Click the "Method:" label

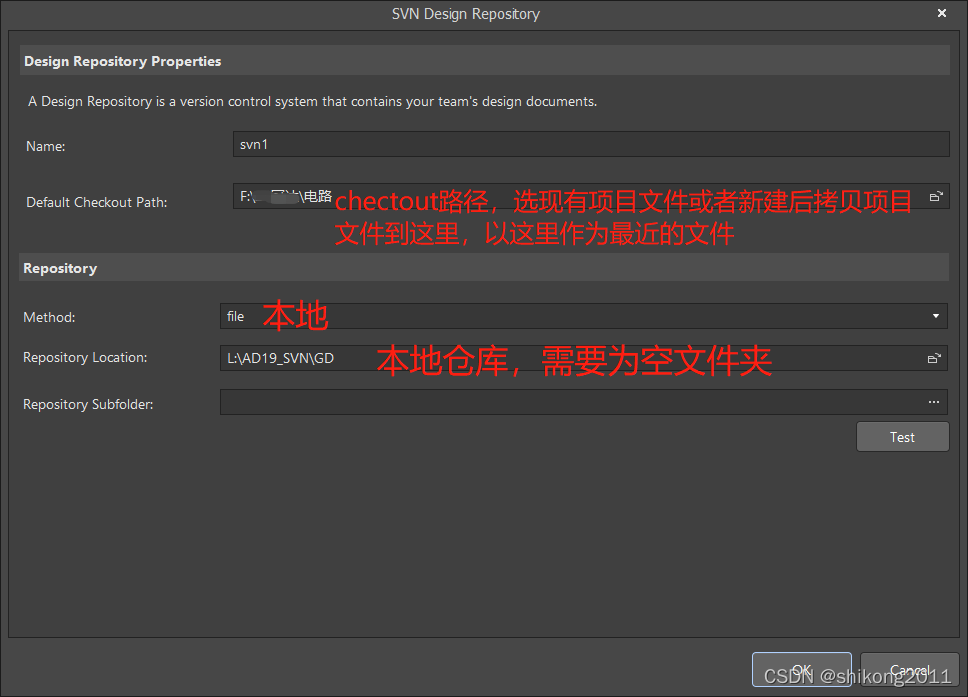50,317
